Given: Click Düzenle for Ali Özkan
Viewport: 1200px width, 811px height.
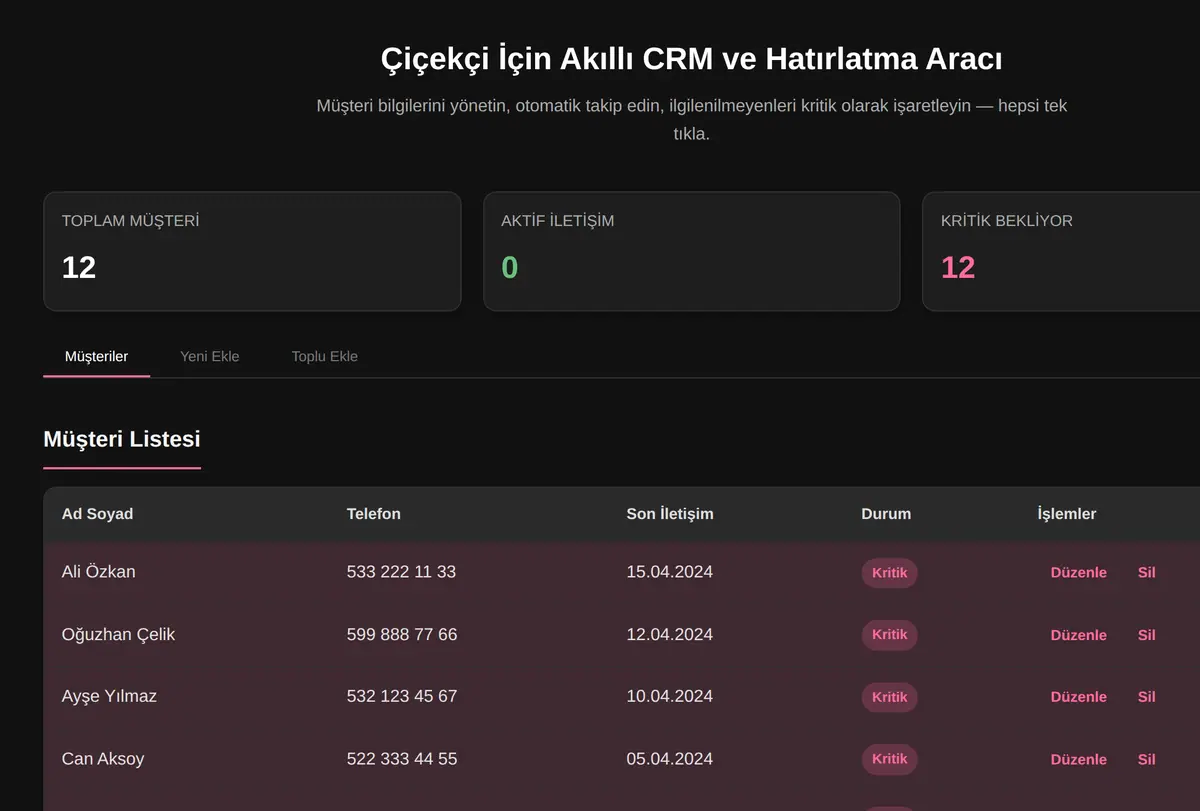Looking at the screenshot, I should pyautogui.click(x=1078, y=573).
